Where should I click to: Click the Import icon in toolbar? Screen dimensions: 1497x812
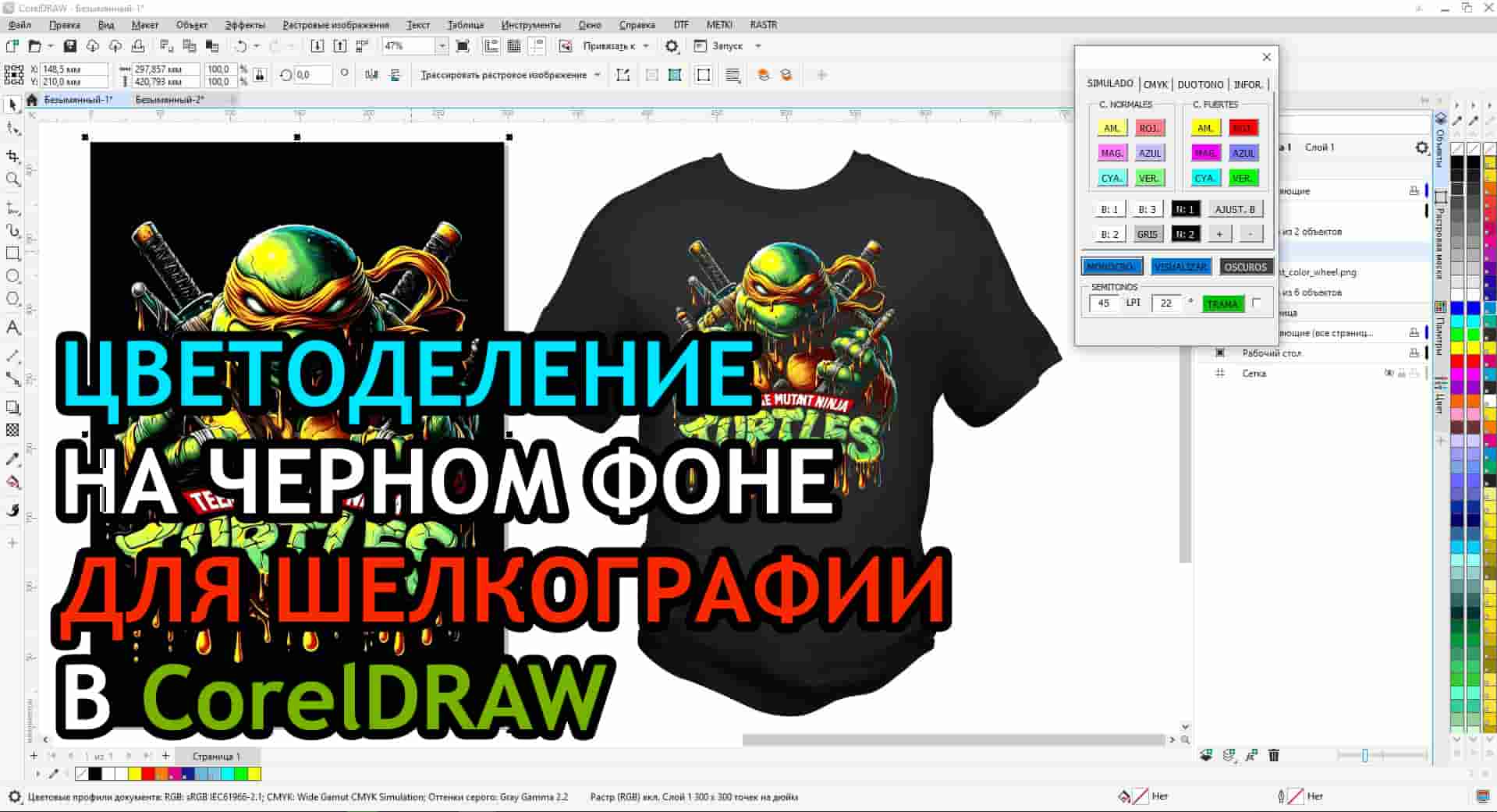pos(317,46)
